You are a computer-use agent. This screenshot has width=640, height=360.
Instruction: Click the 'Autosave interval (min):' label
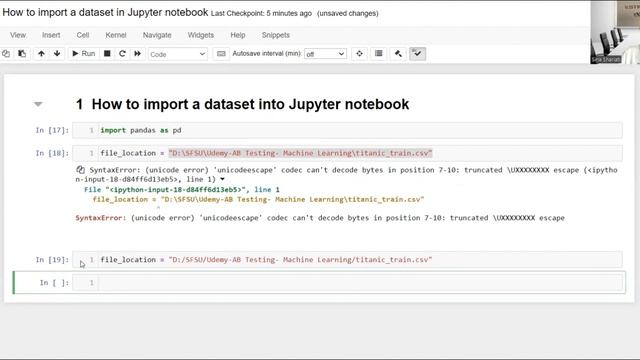pos(267,53)
